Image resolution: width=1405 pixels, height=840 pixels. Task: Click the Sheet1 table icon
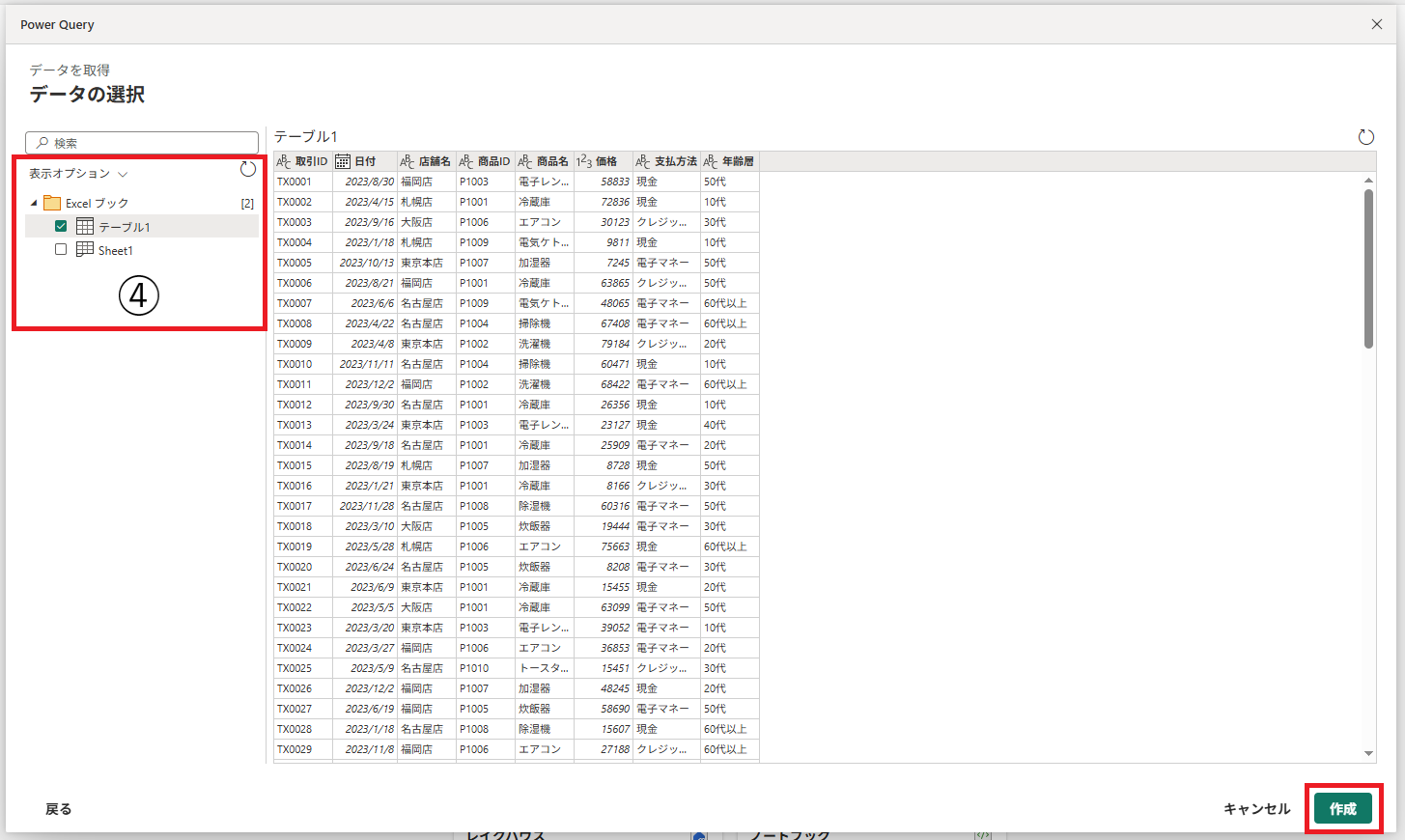85,250
